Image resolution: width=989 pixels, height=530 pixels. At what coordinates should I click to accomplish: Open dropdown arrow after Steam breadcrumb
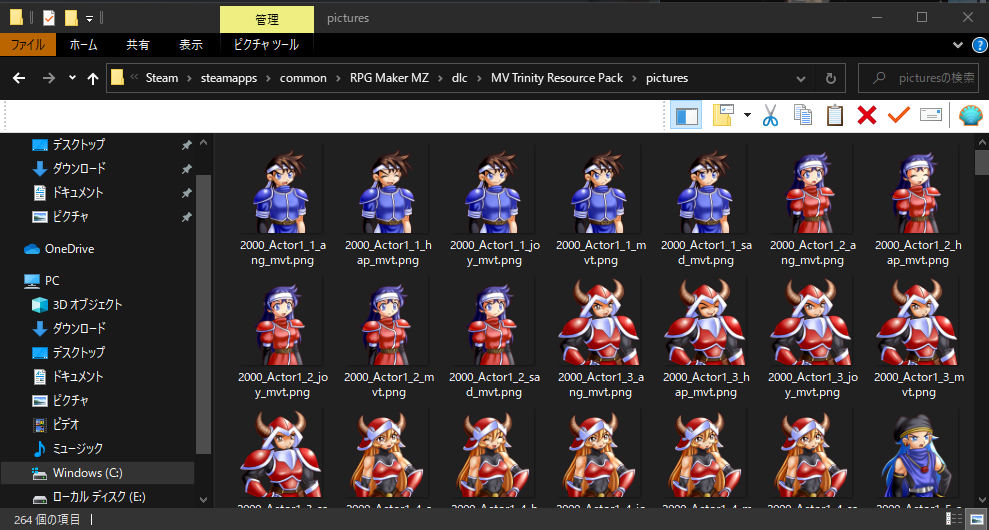click(189, 78)
